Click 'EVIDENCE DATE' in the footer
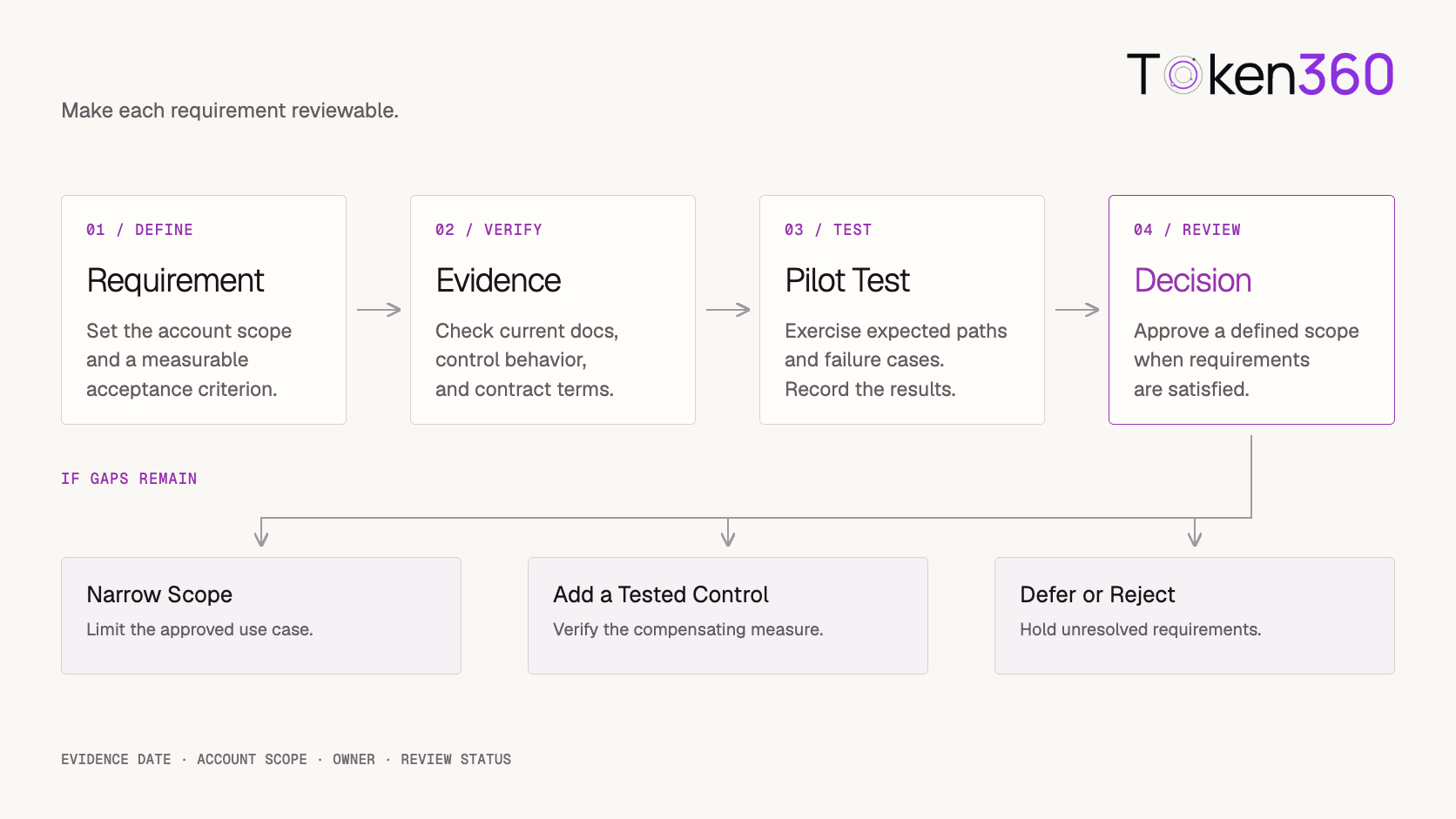Viewport: 1456px width, 819px height. click(116, 759)
